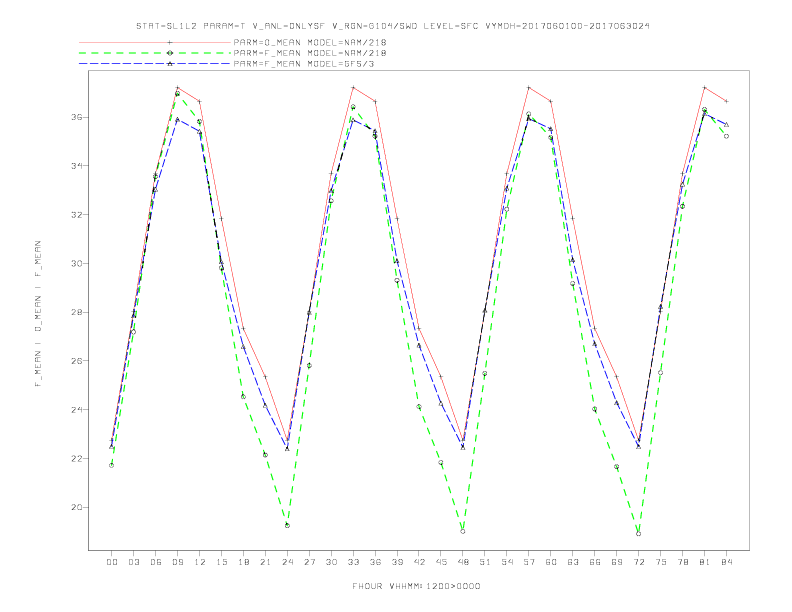Click x-axis forecast hour label 60
This screenshot has height=612, width=792.
[551, 562]
